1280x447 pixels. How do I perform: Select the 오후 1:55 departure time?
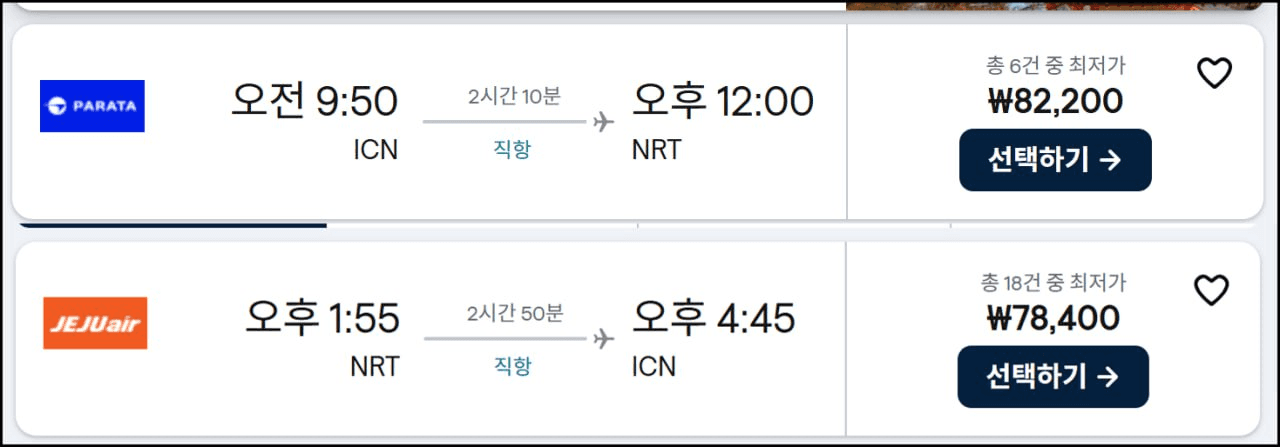[322, 318]
